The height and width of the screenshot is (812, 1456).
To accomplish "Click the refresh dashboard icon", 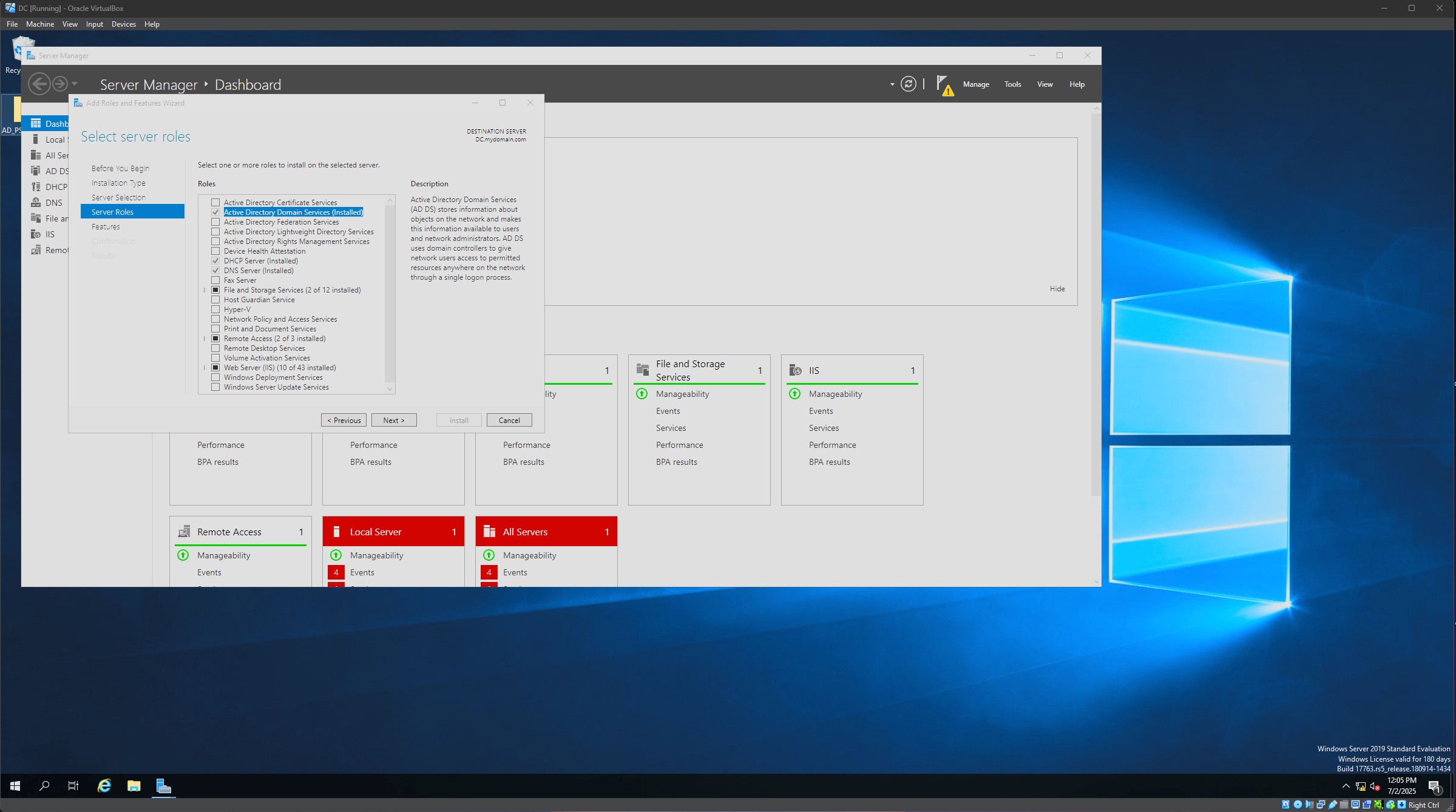I will (x=908, y=84).
